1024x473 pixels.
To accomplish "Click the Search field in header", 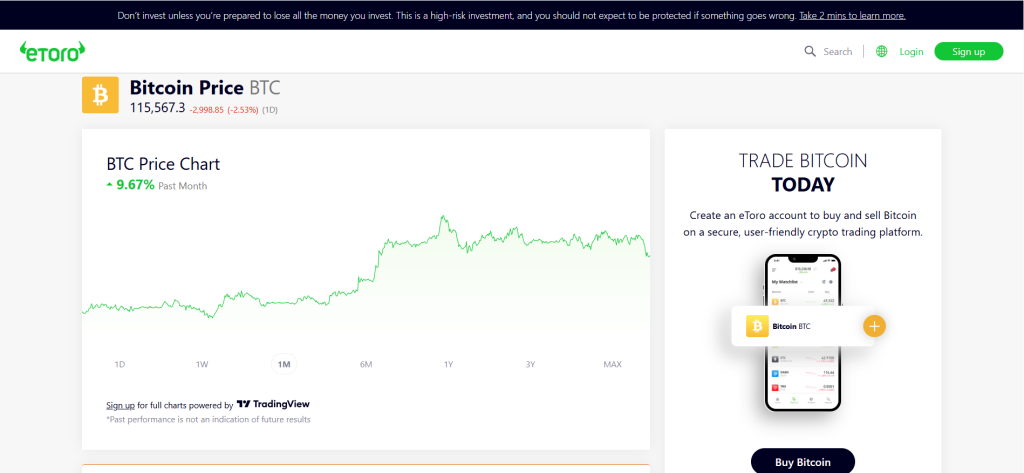I will [837, 51].
